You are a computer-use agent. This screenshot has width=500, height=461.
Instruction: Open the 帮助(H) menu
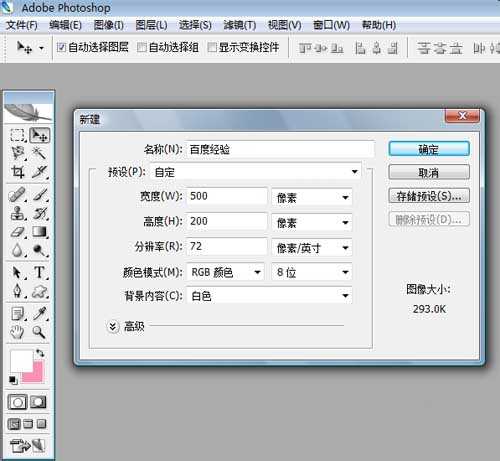[x=379, y=25]
